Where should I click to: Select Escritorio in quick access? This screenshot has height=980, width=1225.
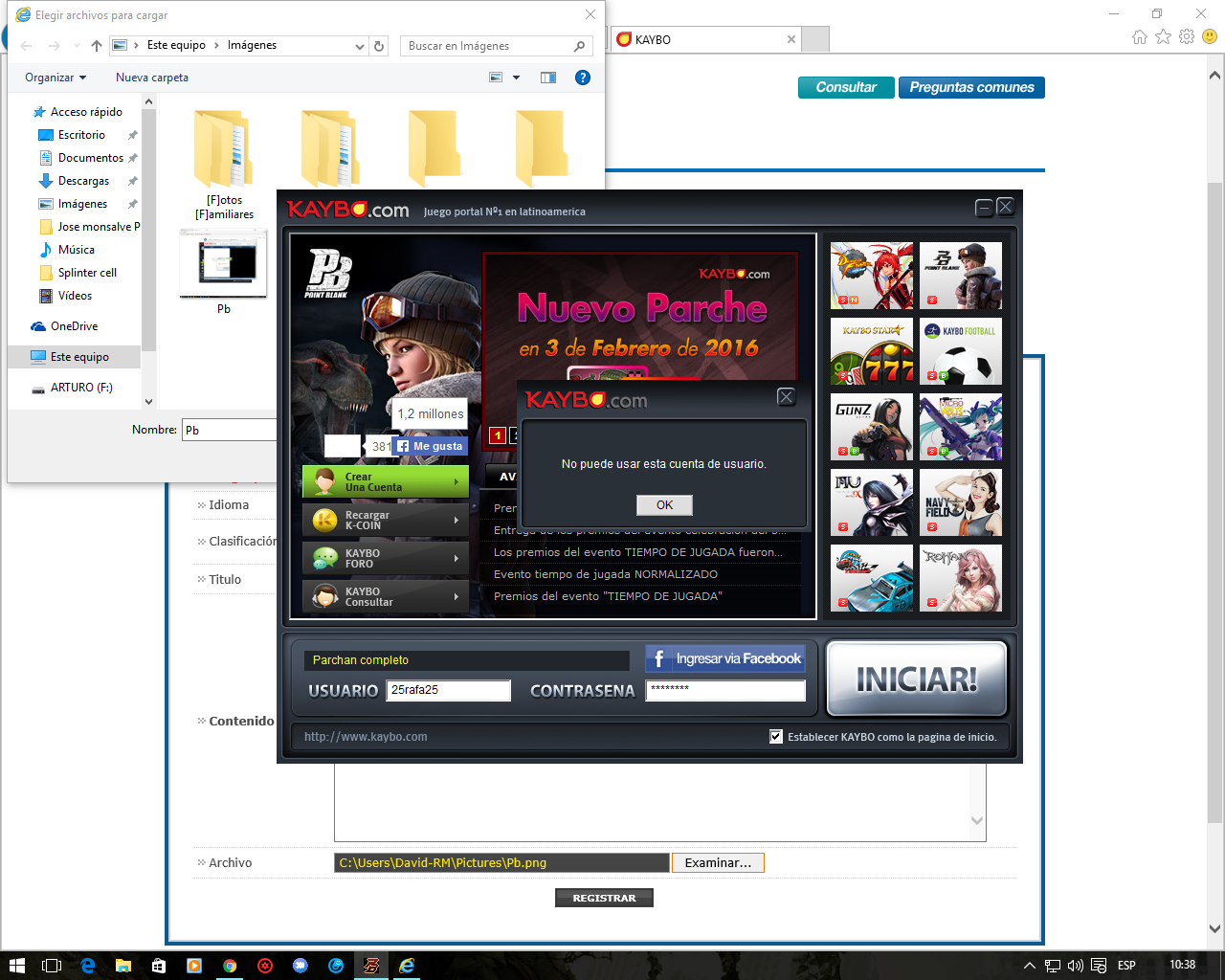coord(82,135)
